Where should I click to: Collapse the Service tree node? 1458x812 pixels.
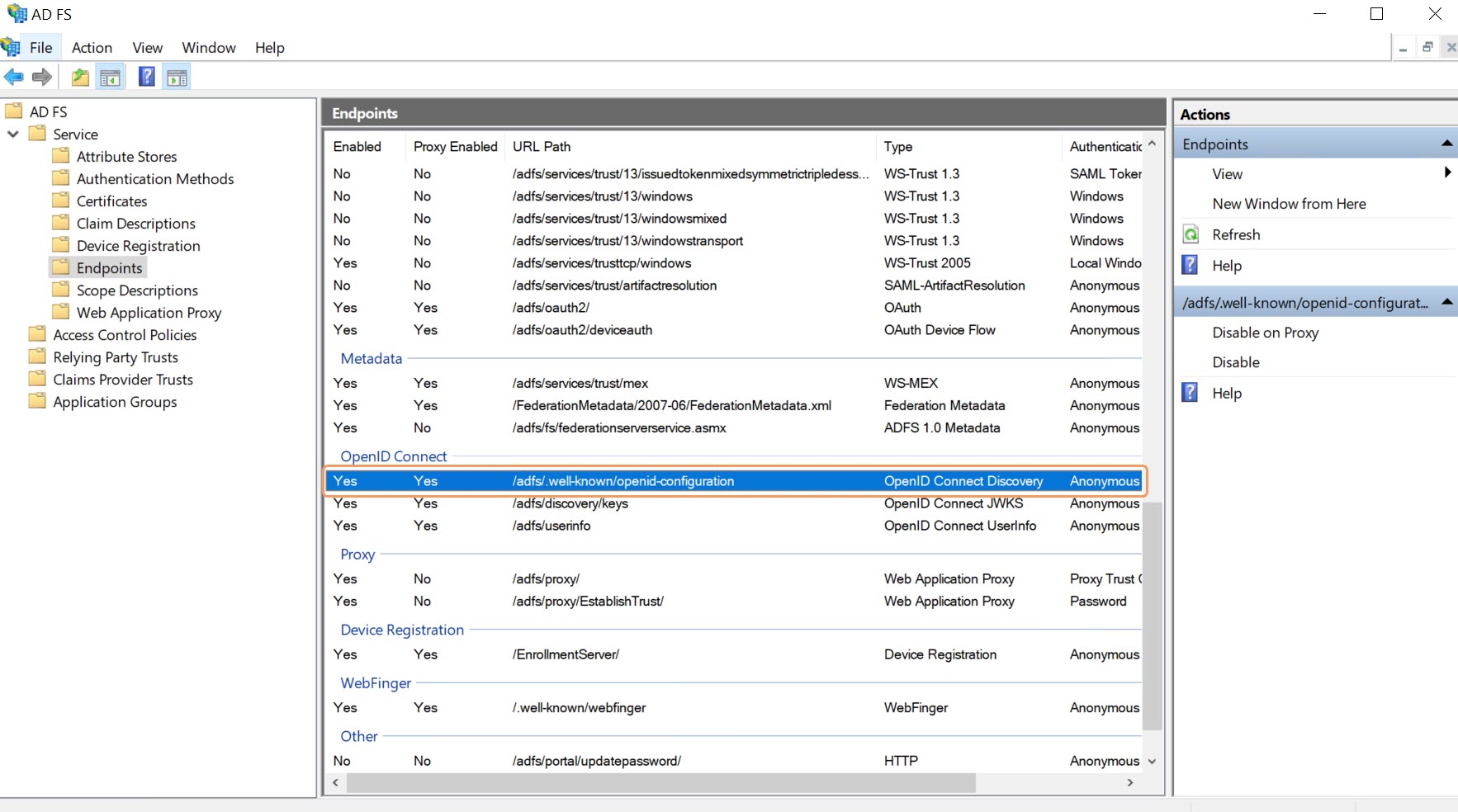12,134
